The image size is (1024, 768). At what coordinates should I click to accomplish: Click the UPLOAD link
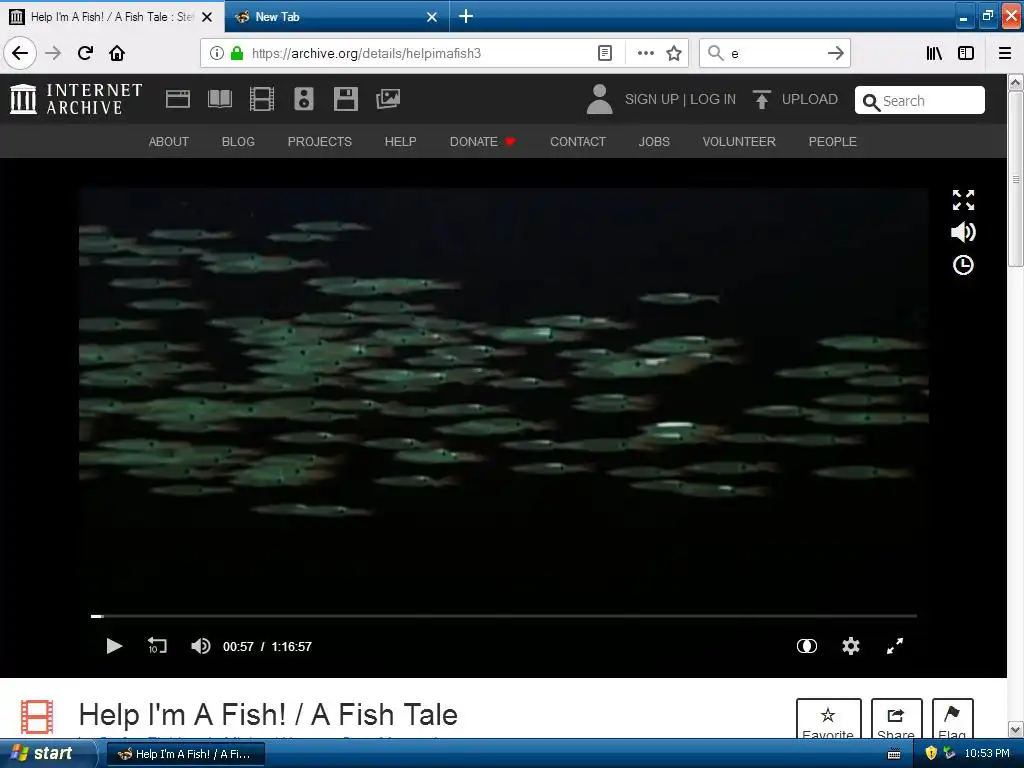coord(809,99)
